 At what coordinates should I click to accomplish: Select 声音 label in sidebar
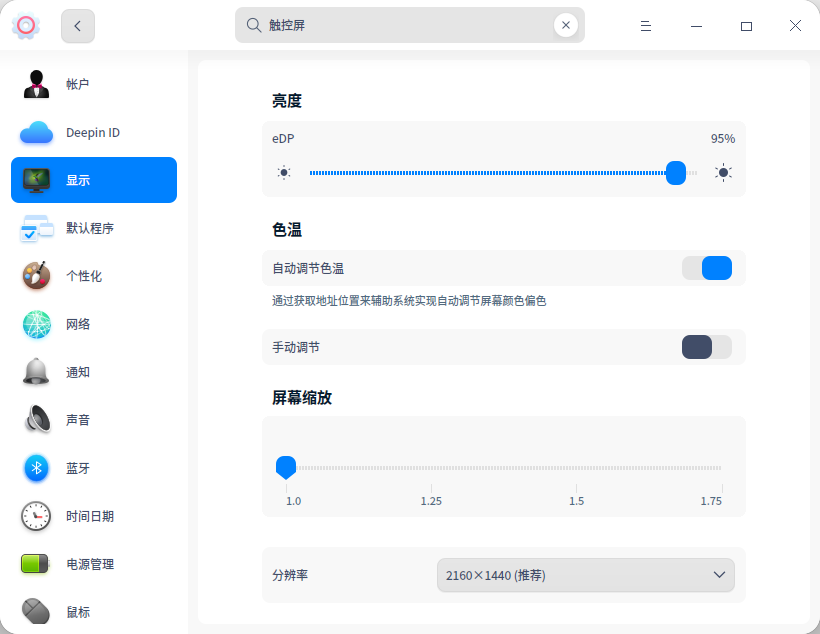pyautogui.click(x=78, y=420)
